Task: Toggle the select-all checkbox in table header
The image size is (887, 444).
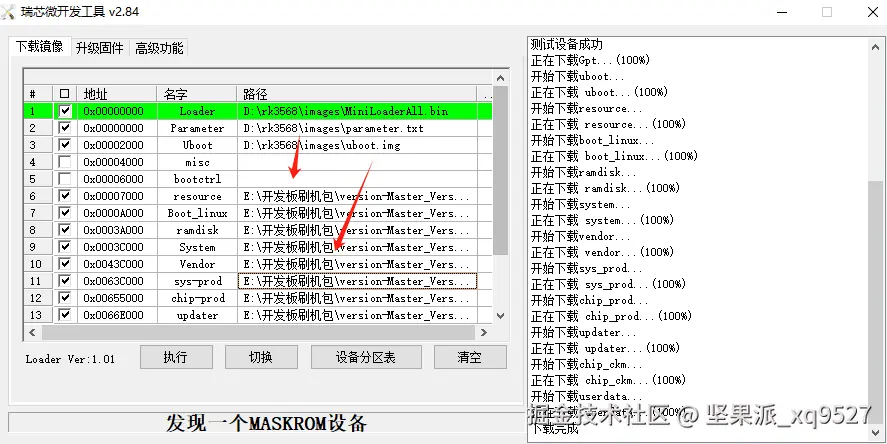Action: click(x=65, y=94)
